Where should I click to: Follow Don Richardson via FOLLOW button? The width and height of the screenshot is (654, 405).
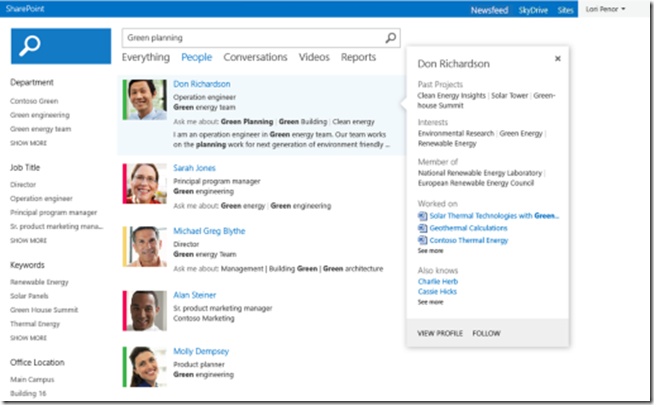pos(486,332)
